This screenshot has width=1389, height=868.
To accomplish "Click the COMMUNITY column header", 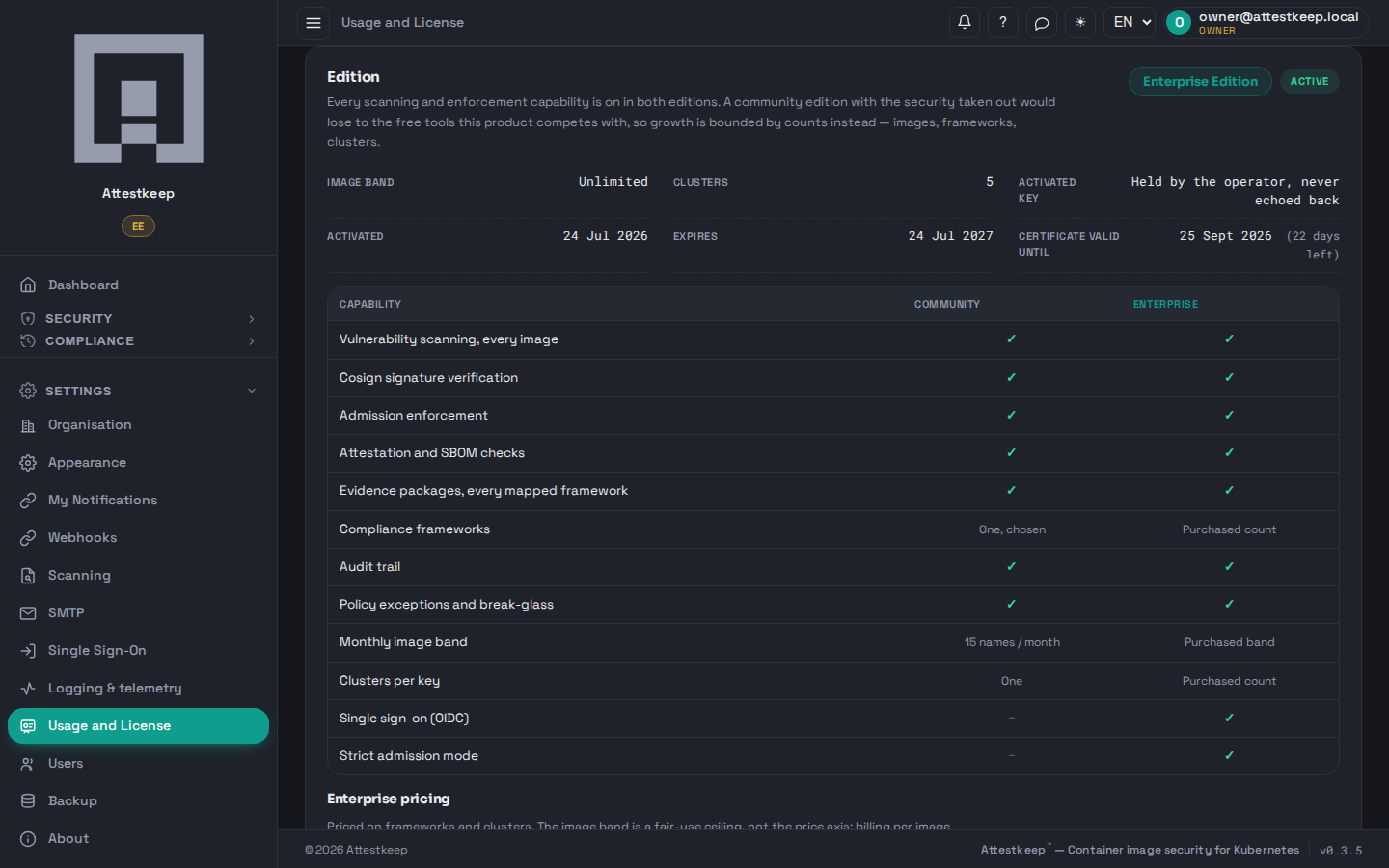I will click(946, 305).
